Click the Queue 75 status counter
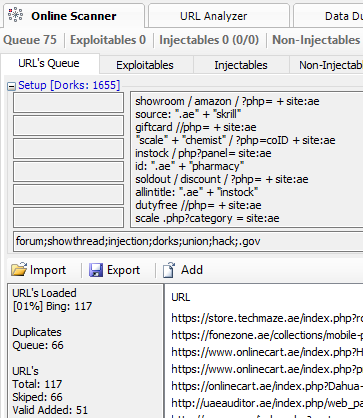Viewport: 363px width, 418px height. (30, 40)
